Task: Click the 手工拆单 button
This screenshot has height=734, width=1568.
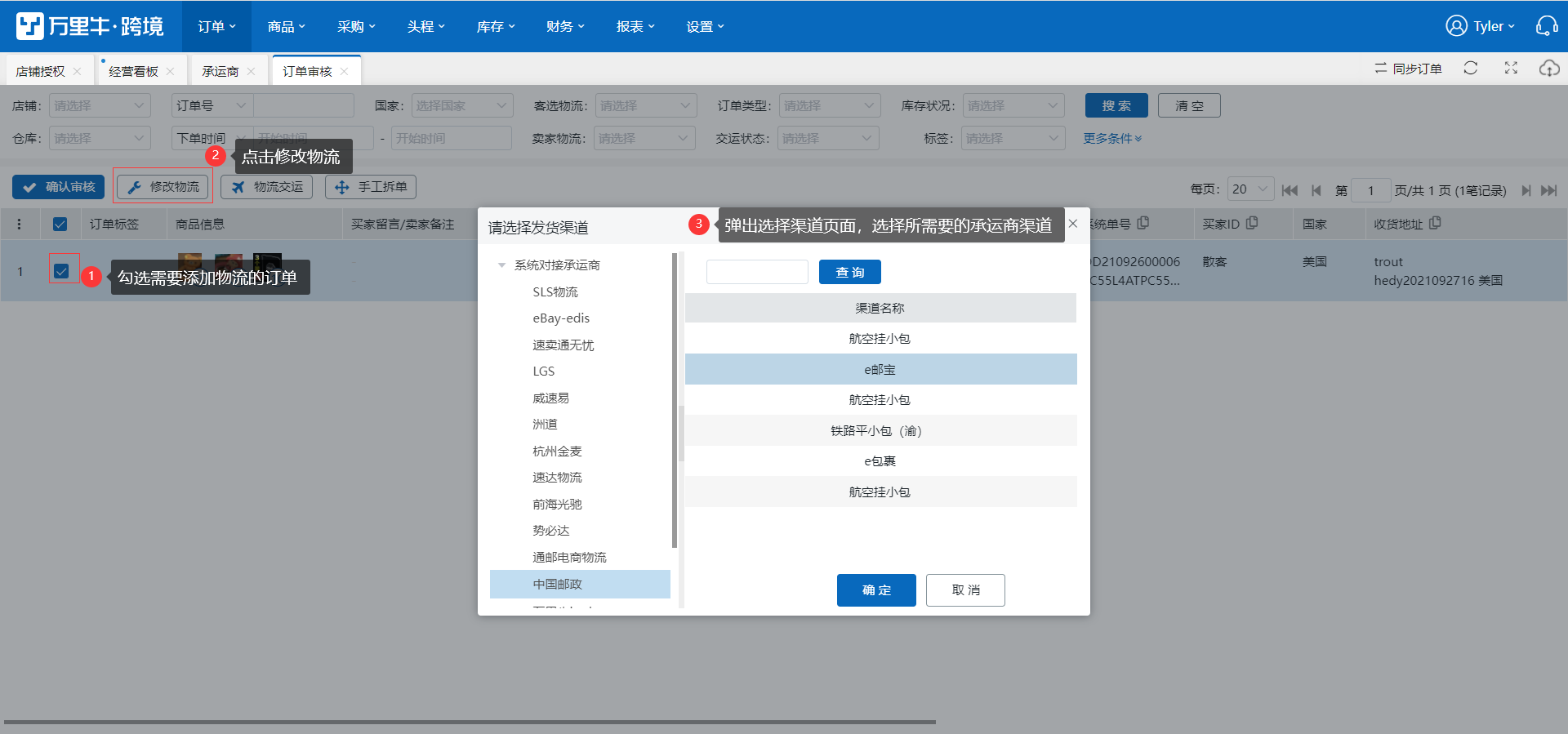Action: tap(371, 187)
